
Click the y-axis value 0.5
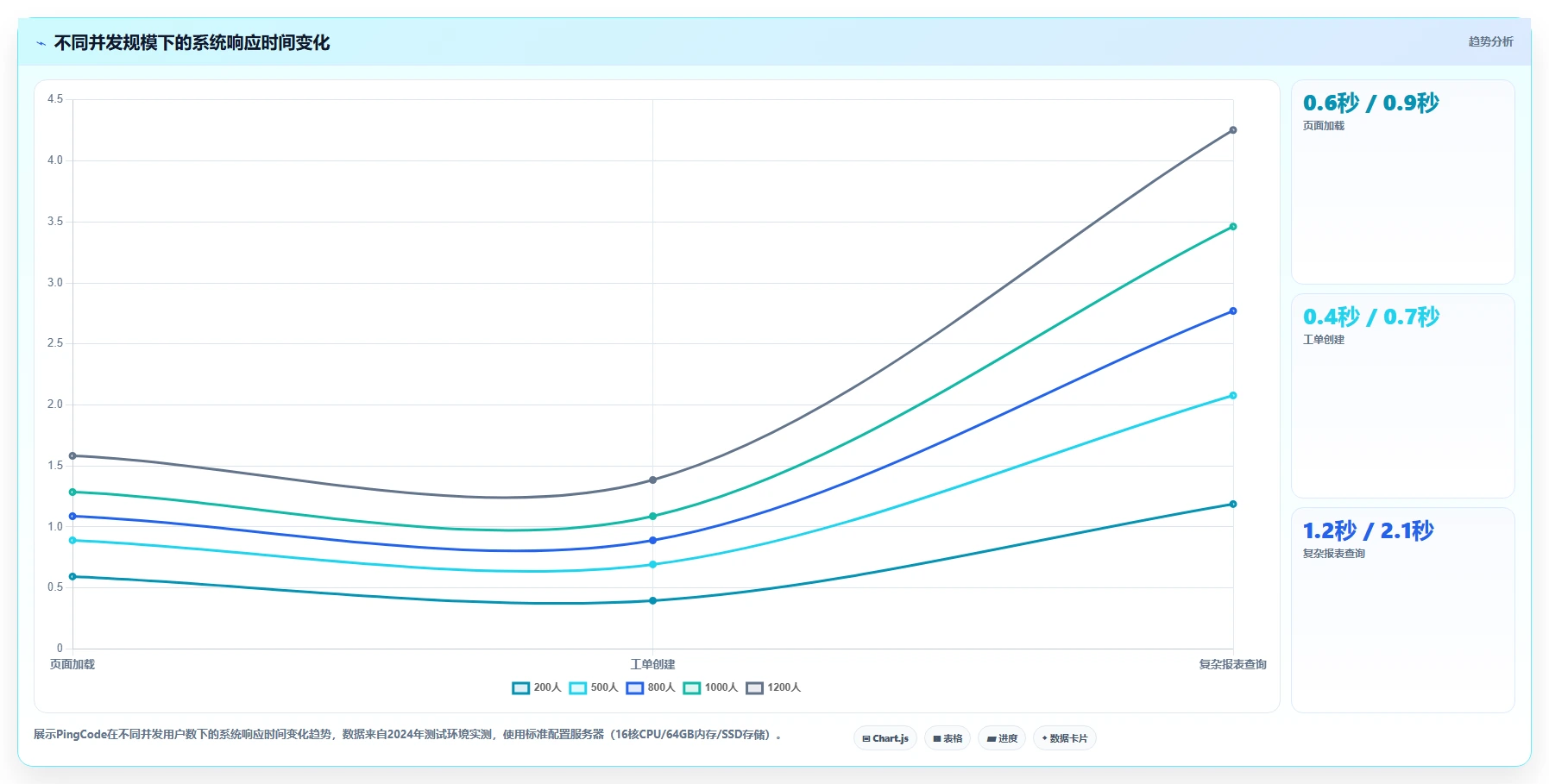55,587
